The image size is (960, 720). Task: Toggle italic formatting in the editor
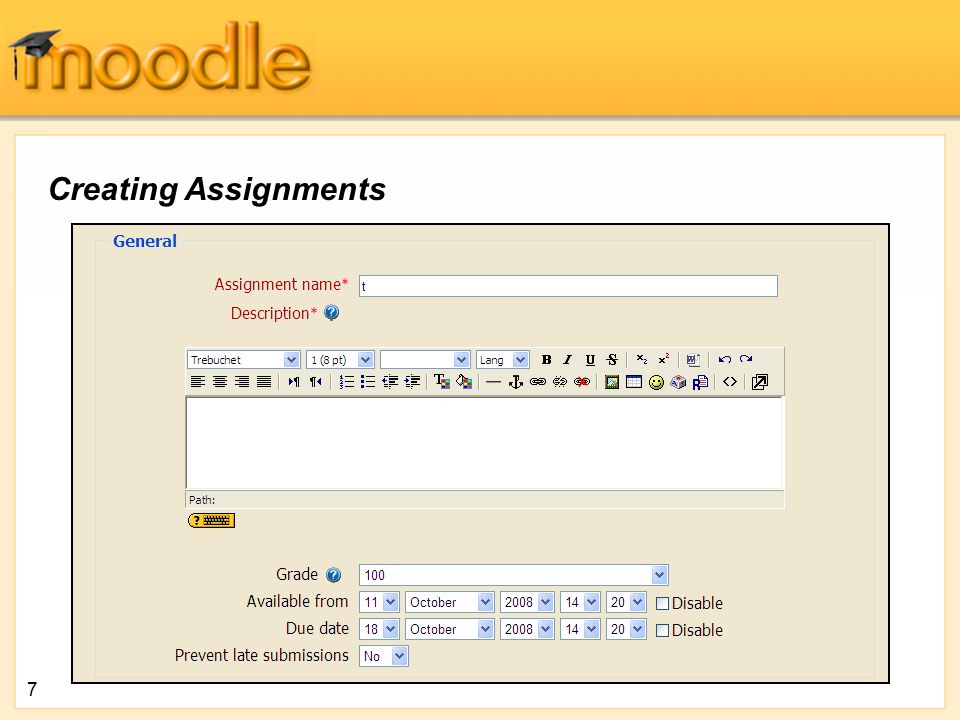click(x=568, y=360)
